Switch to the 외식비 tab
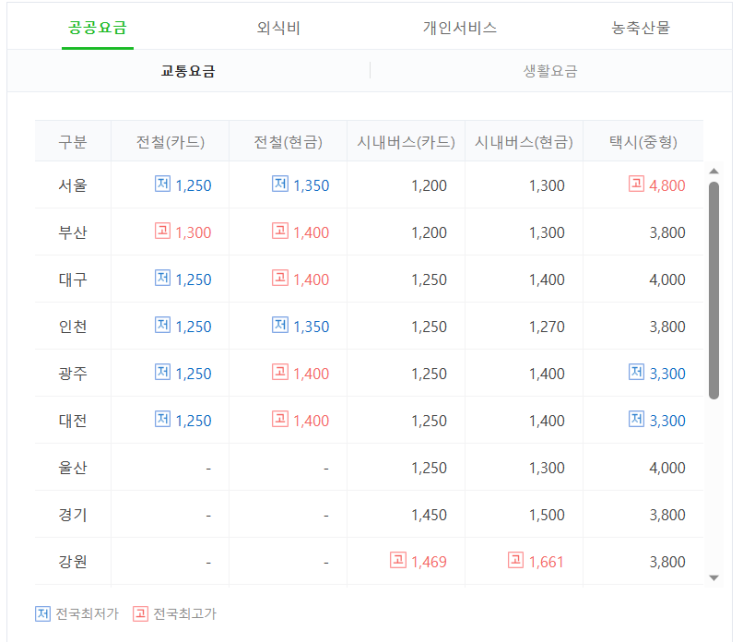 pyautogui.click(x=278, y=28)
